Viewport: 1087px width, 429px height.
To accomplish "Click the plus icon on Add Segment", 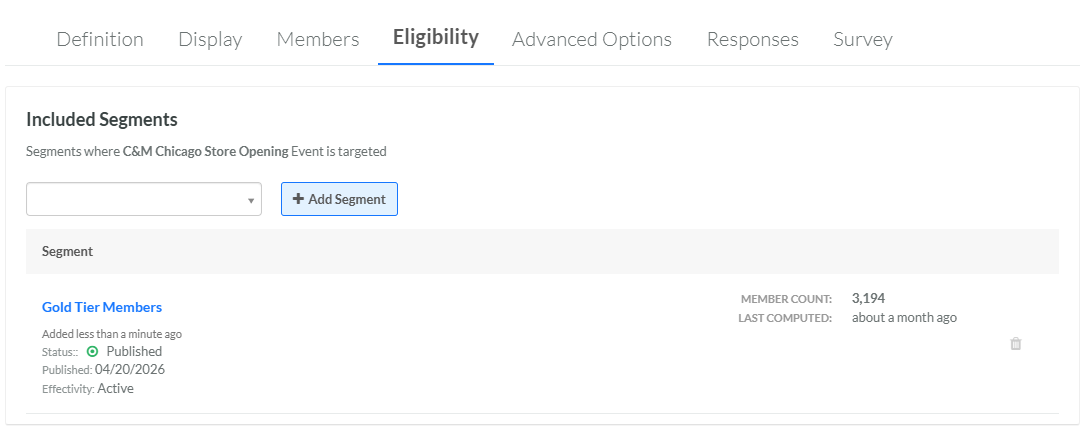I will click(x=298, y=199).
